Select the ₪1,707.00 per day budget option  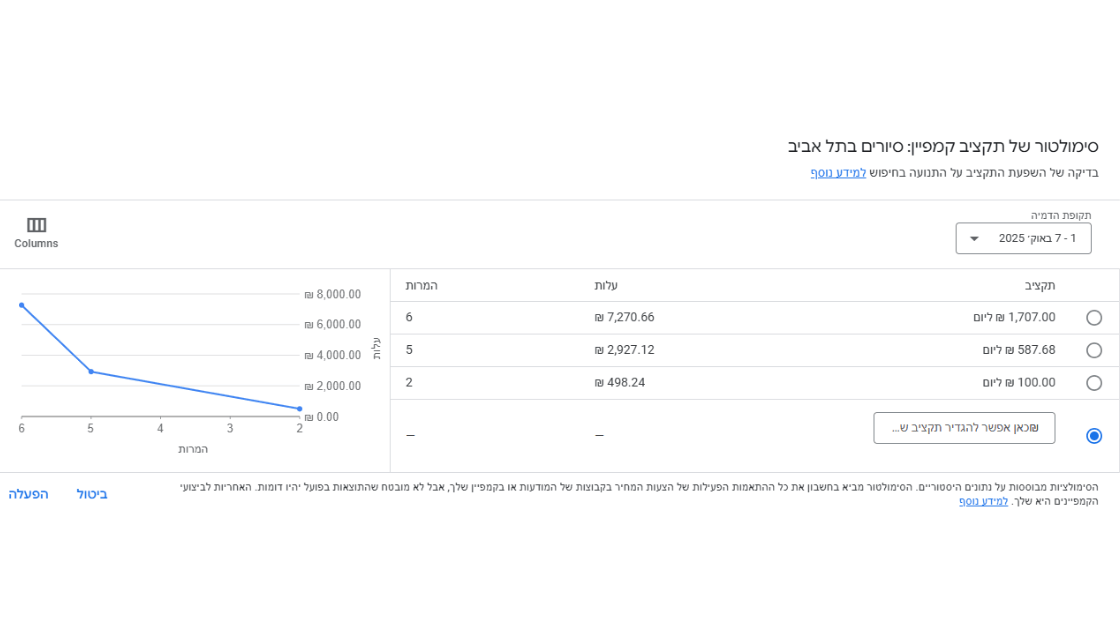1094,318
